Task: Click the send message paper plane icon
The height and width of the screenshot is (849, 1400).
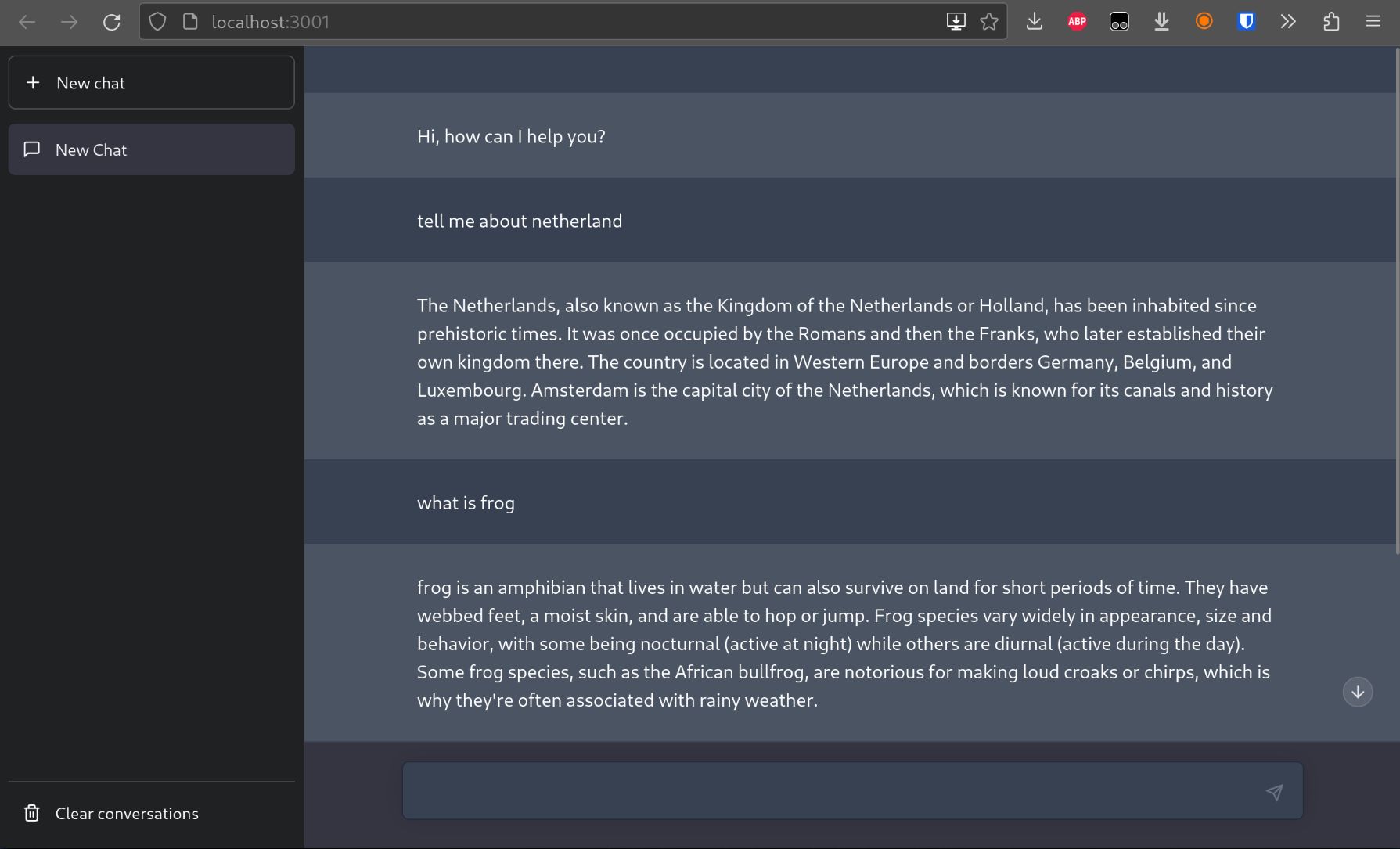Action: (x=1274, y=792)
